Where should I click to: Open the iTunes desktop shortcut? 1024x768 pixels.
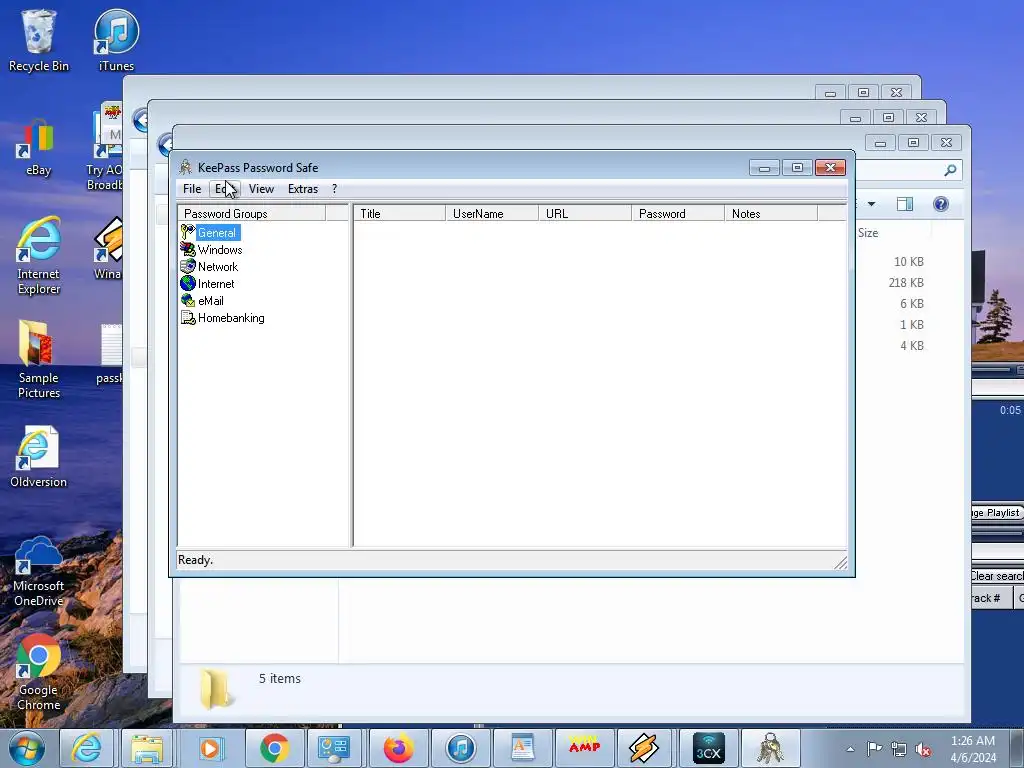click(x=116, y=41)
